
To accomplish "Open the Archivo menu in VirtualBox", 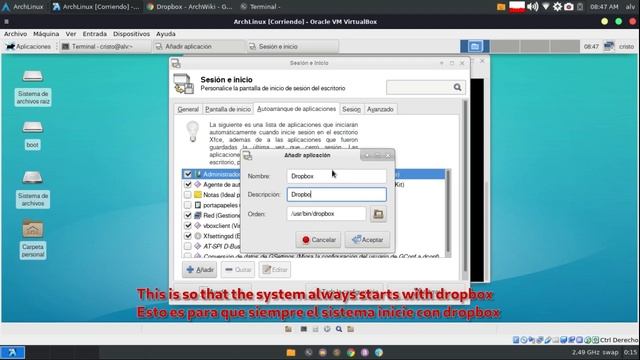I will tap(16, 34).
